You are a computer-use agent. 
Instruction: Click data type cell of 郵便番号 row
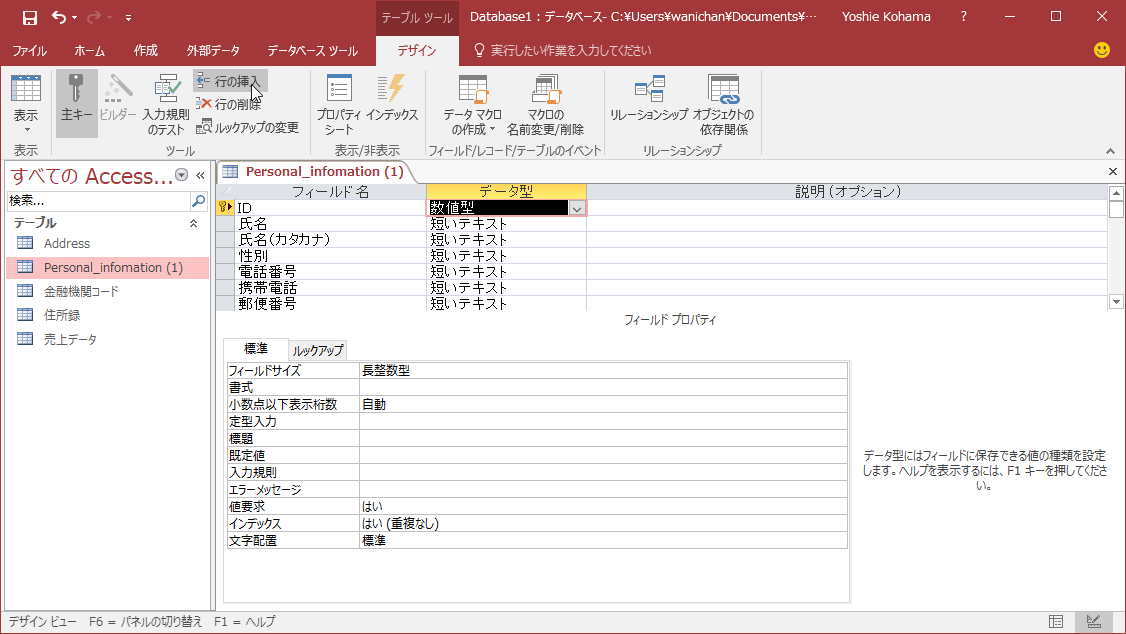click(506, 303)
